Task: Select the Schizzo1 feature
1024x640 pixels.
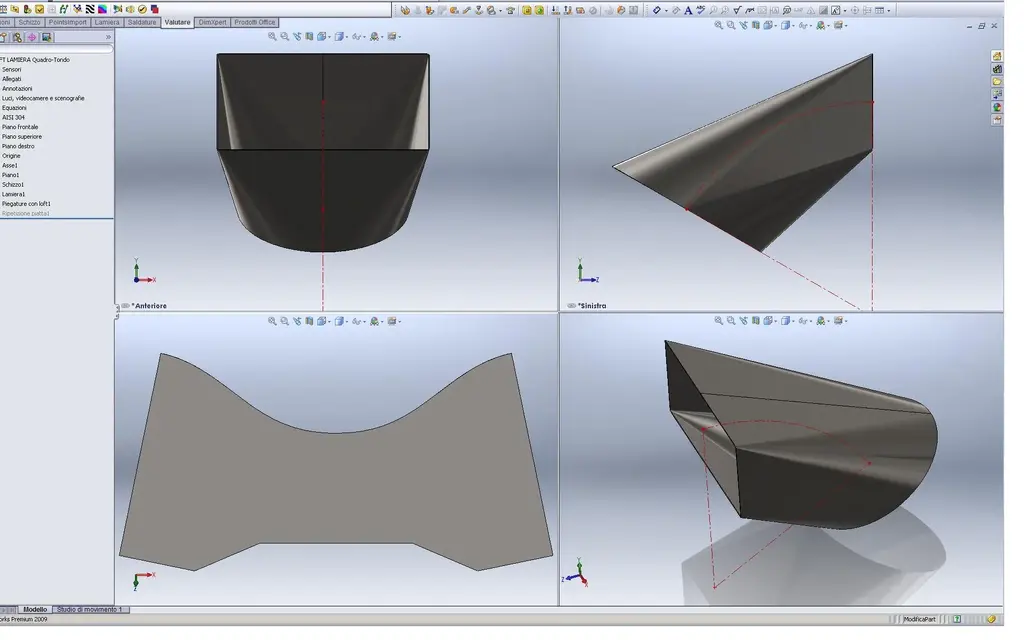Action: [x=13, y=185]
